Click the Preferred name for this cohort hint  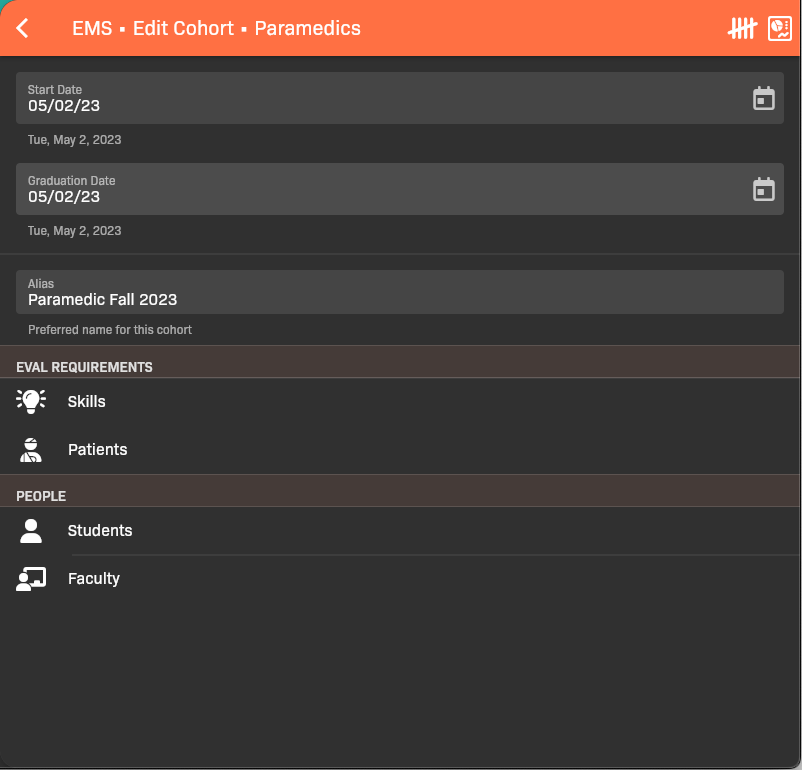click(110, 329)
